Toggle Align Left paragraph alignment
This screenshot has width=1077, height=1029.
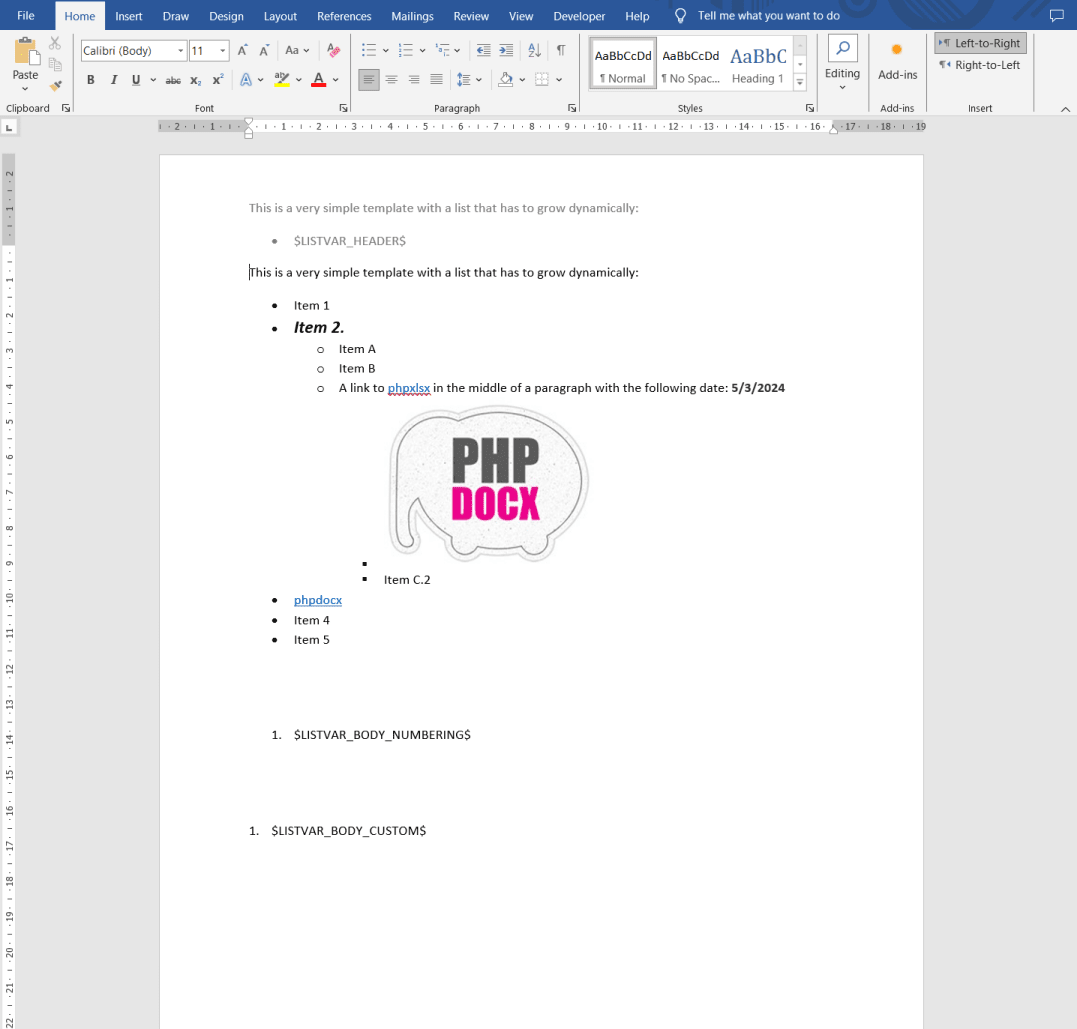369,80
